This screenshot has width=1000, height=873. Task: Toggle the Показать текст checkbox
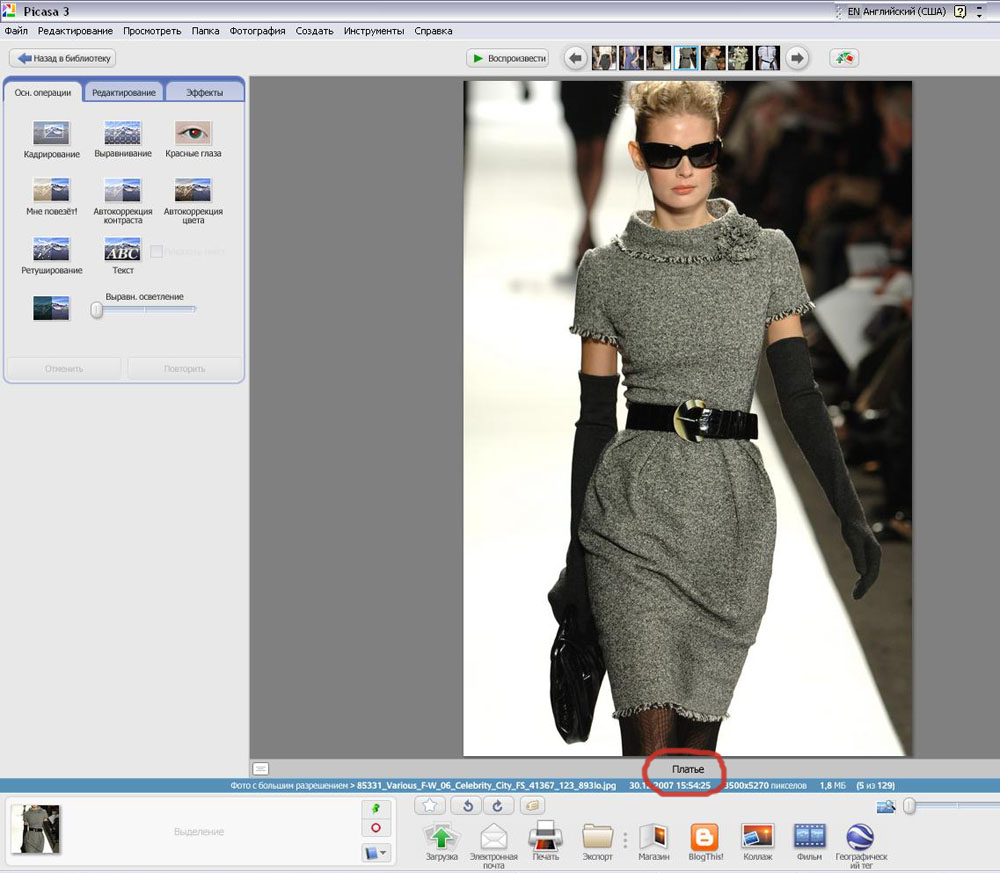[157, 251]
